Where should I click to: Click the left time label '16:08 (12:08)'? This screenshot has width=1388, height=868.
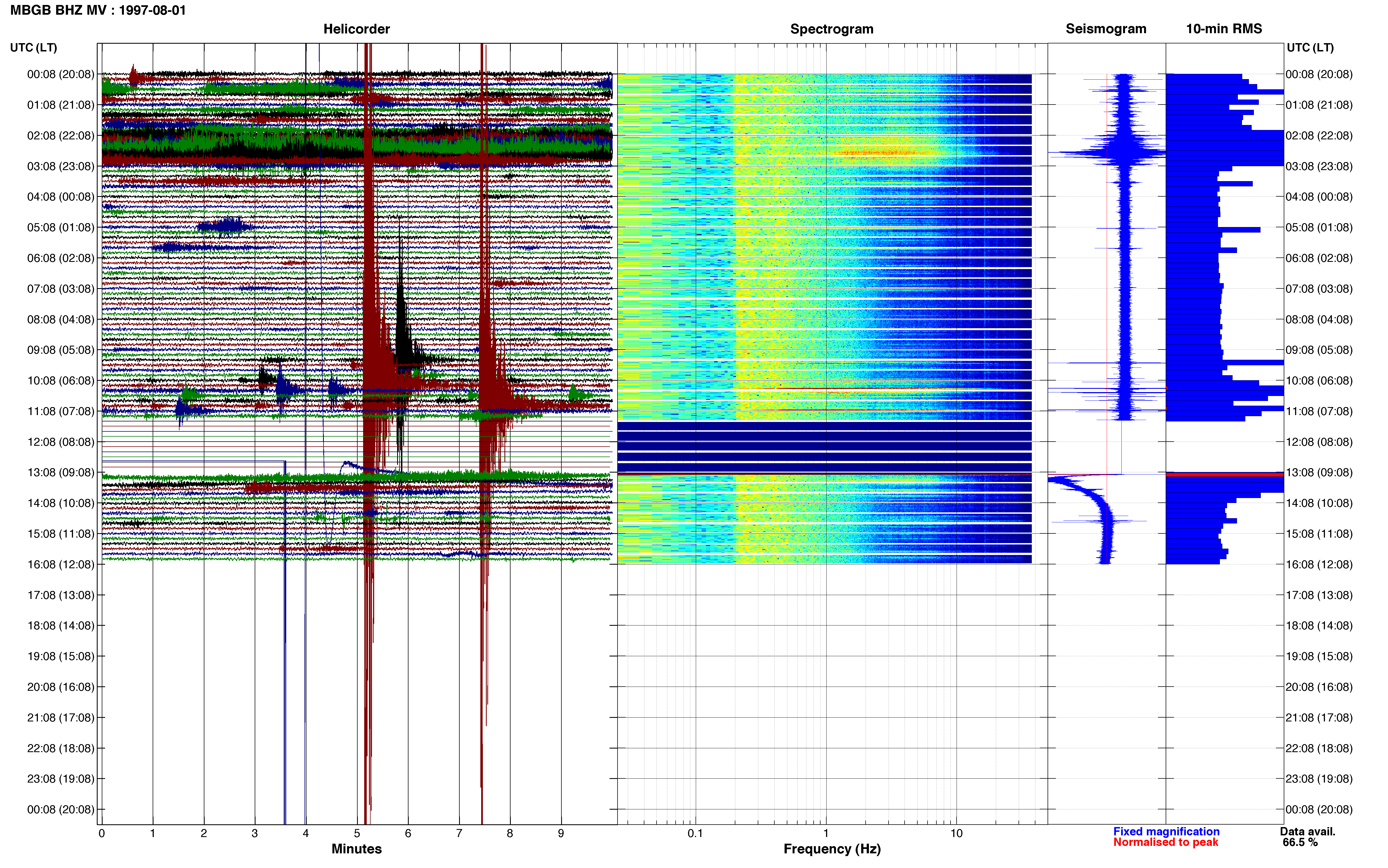coord(61,564)
